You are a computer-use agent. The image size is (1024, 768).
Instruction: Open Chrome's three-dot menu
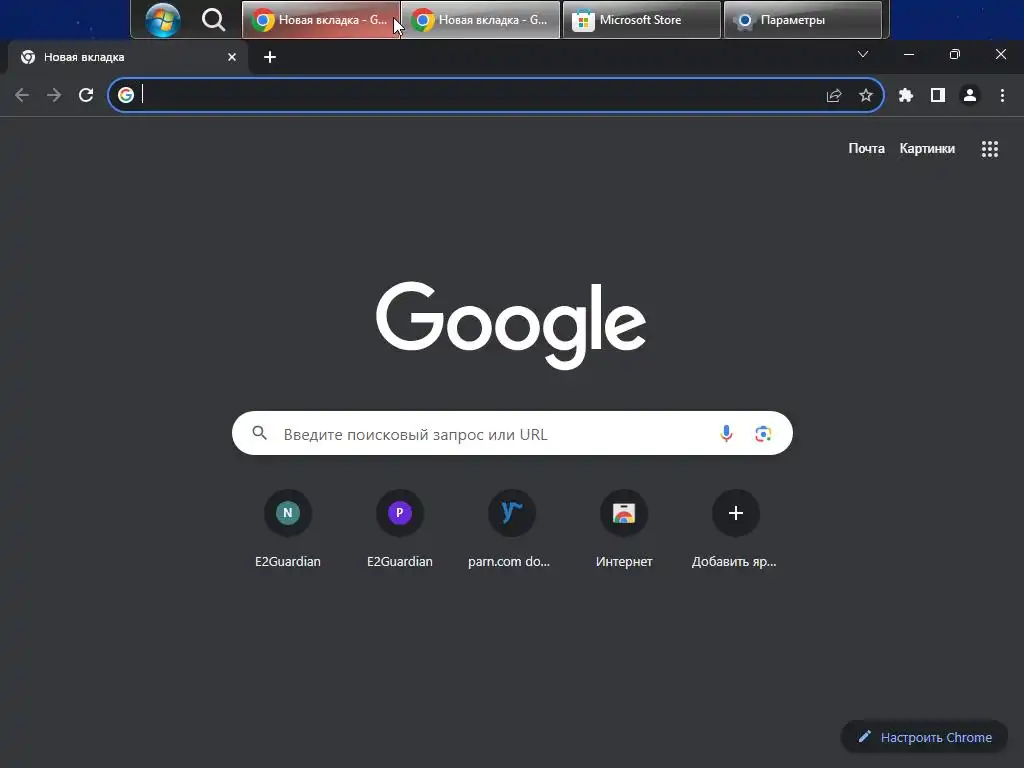1002,95
